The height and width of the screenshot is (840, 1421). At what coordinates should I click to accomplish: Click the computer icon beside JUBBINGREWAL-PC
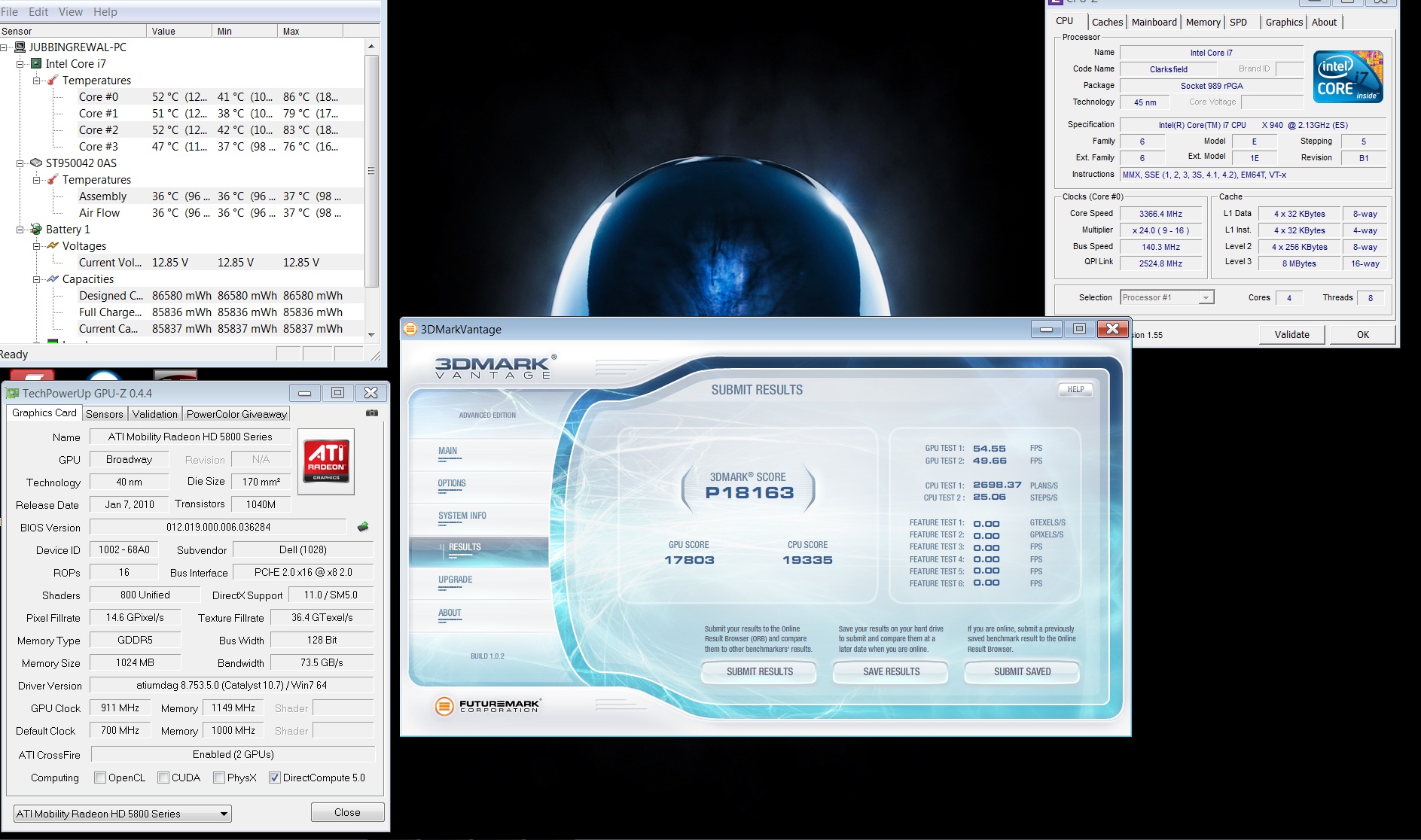20,47
